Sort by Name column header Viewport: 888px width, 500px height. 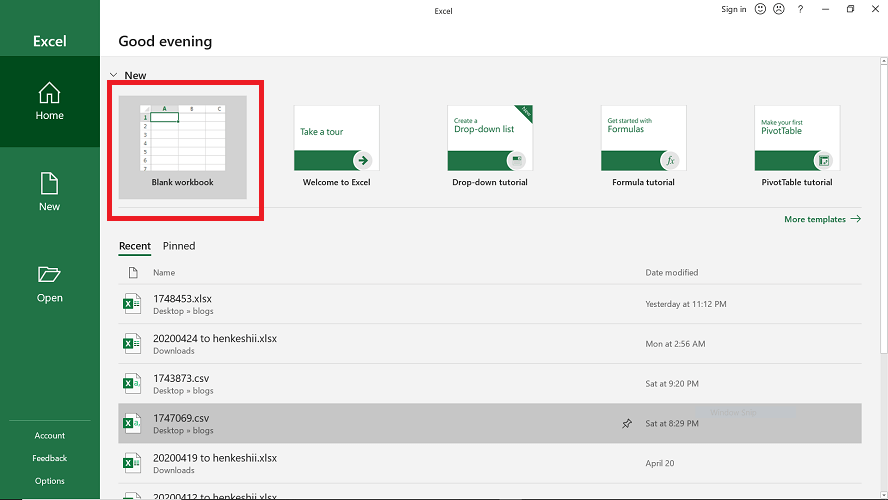[164, 272]
